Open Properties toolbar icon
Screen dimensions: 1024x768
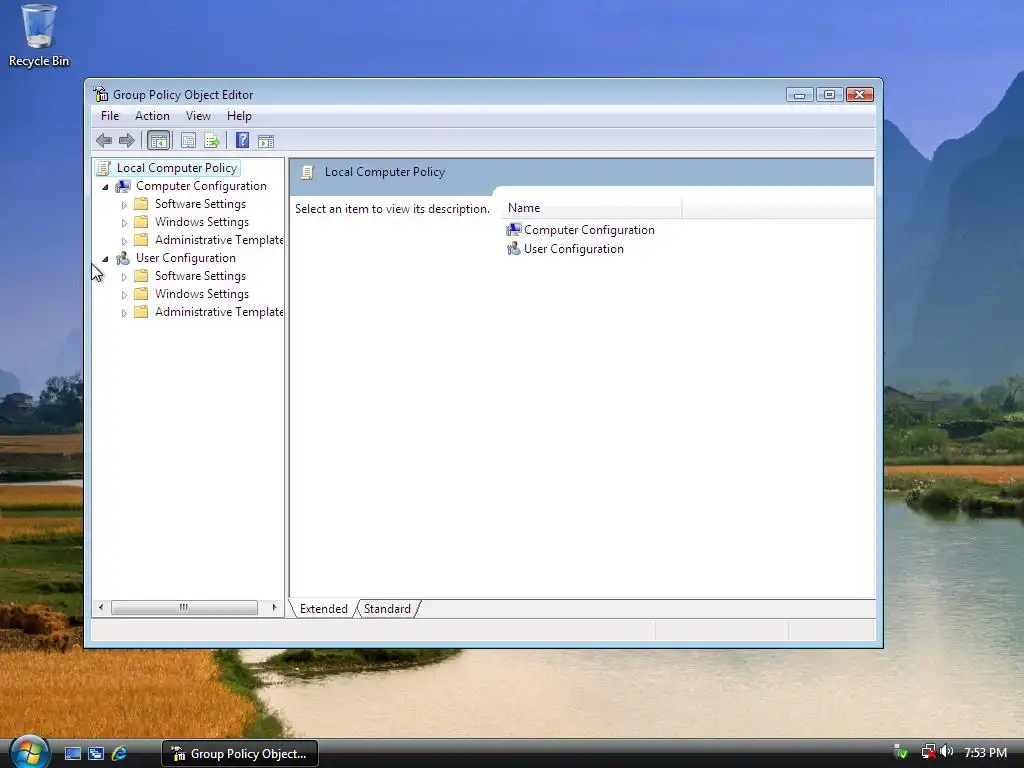tap(188, 140)
